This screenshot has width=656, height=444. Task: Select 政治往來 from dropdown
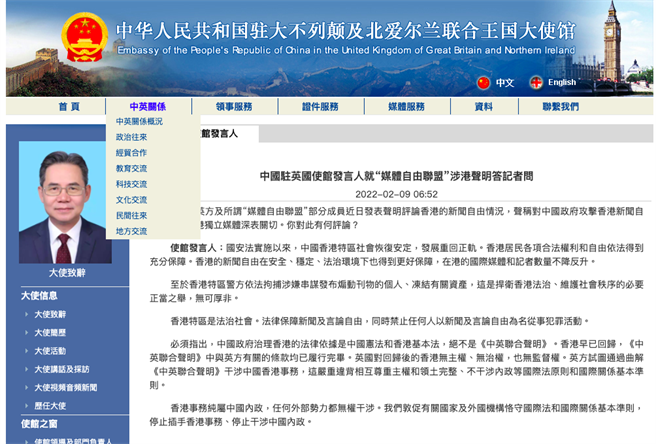tap(131, 137)
